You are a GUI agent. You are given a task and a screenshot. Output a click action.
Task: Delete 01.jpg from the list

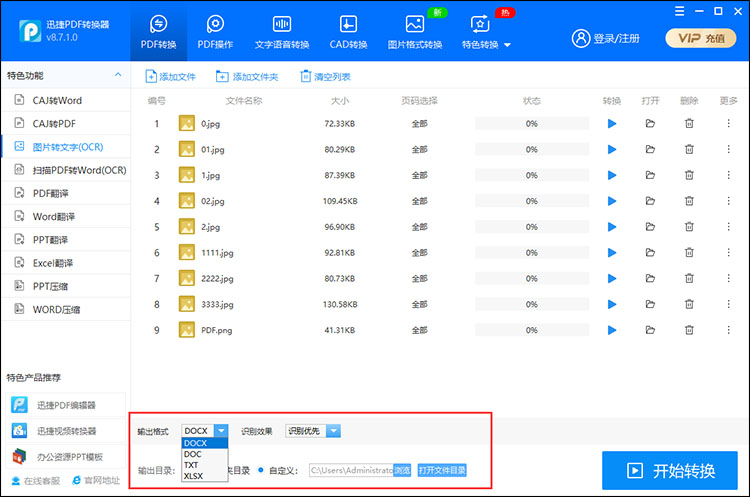coord(689,150)
